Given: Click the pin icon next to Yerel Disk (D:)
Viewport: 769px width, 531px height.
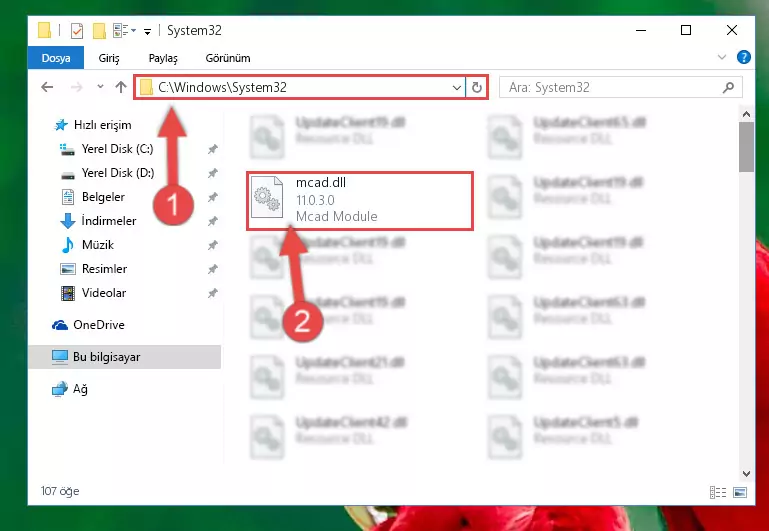Looking at the screenshot, I should point(212,173).
